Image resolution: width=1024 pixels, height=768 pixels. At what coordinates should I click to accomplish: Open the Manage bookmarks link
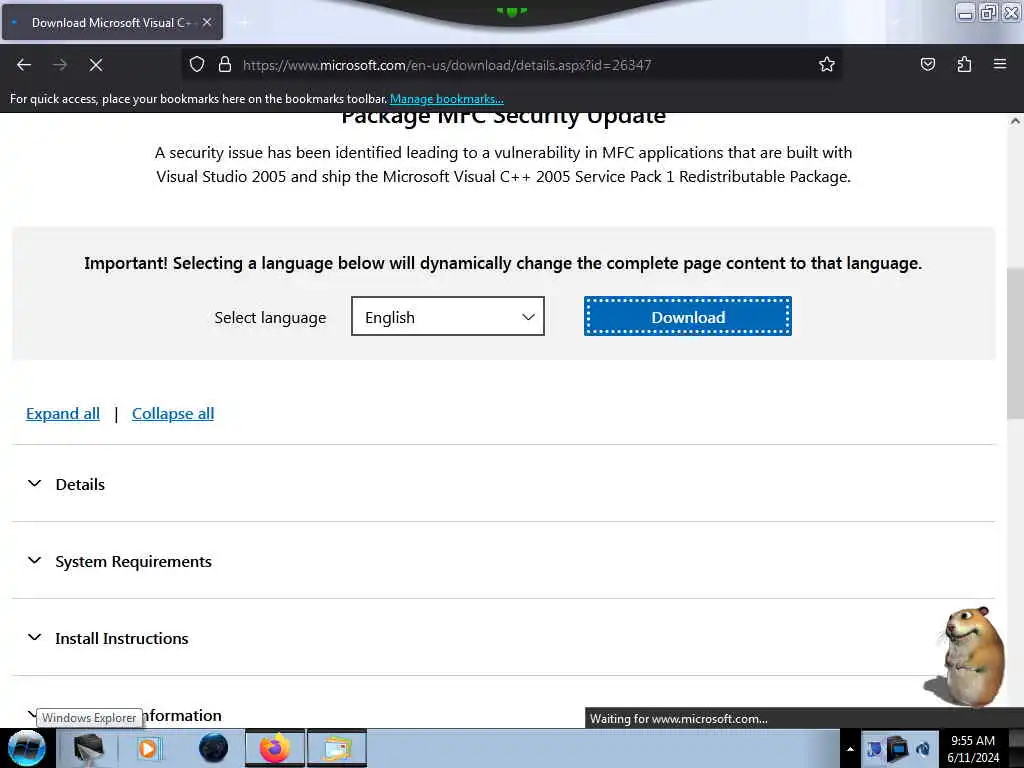click(447, 99)
